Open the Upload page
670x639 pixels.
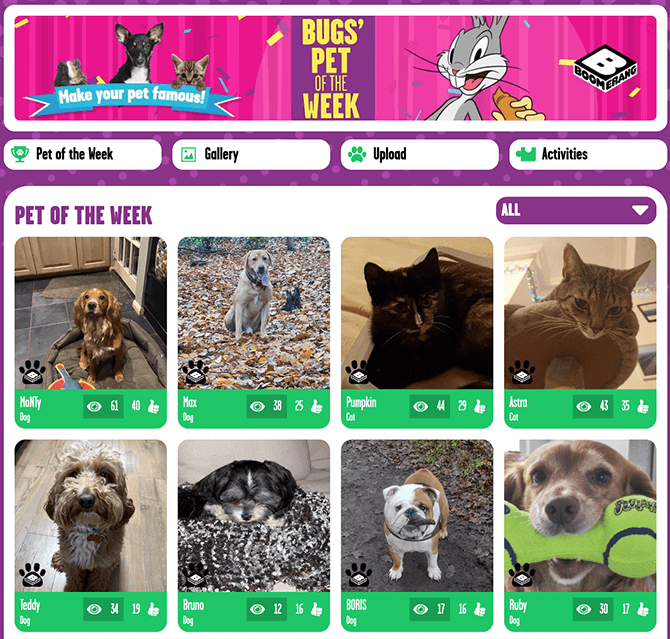click(420, 154)
